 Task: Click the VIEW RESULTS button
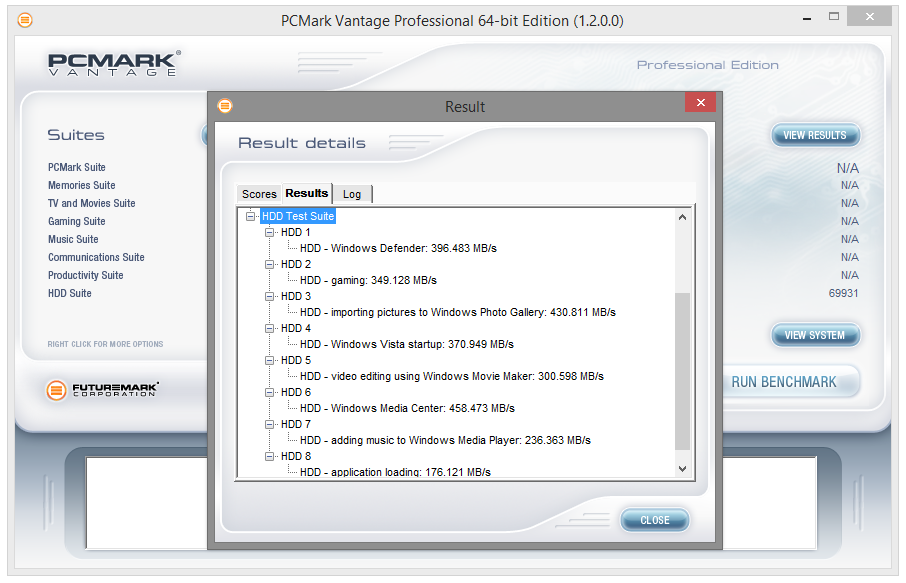[x=815, y=135]
